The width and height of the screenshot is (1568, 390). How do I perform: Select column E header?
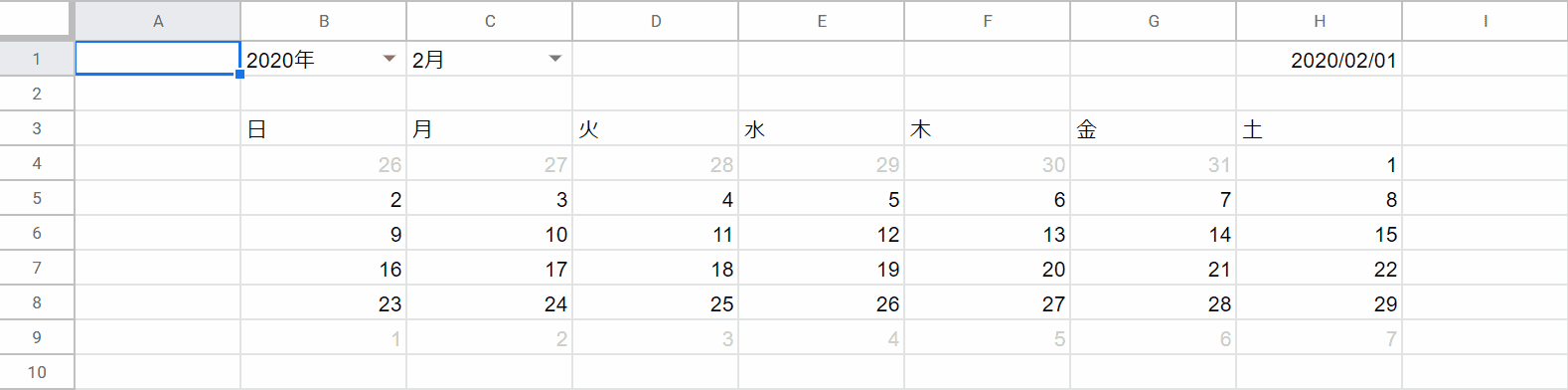[821, 21]
